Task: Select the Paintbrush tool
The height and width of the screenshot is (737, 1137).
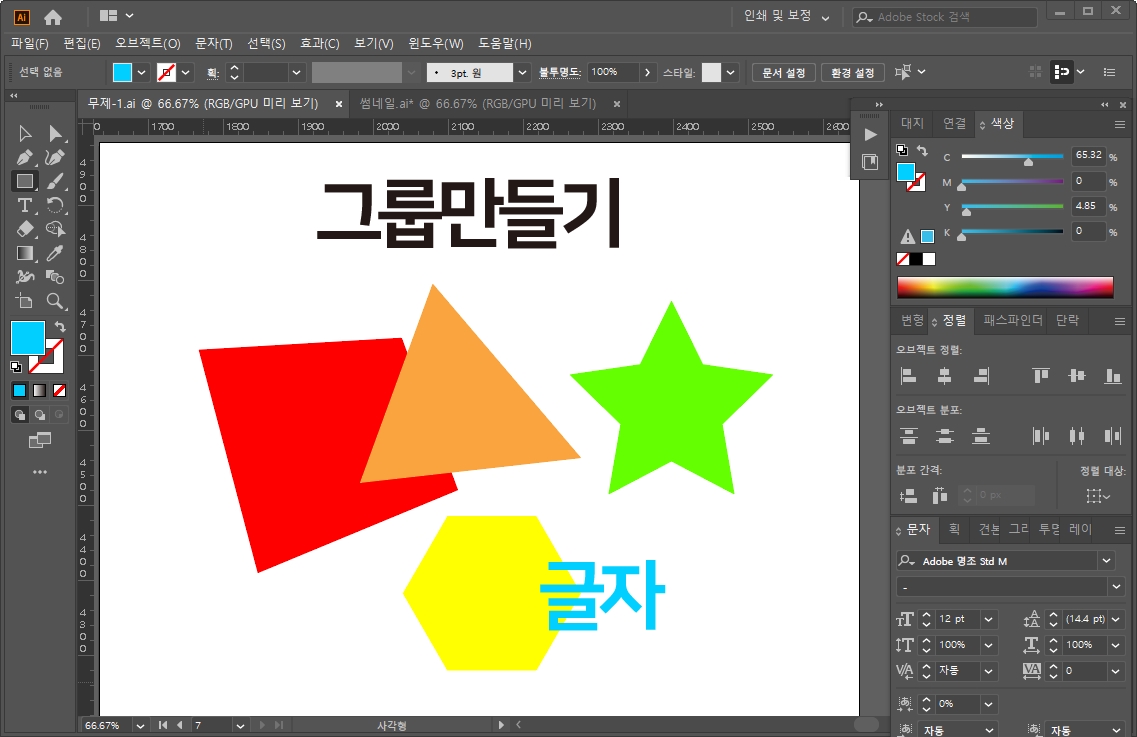Action: pos(55,181)
